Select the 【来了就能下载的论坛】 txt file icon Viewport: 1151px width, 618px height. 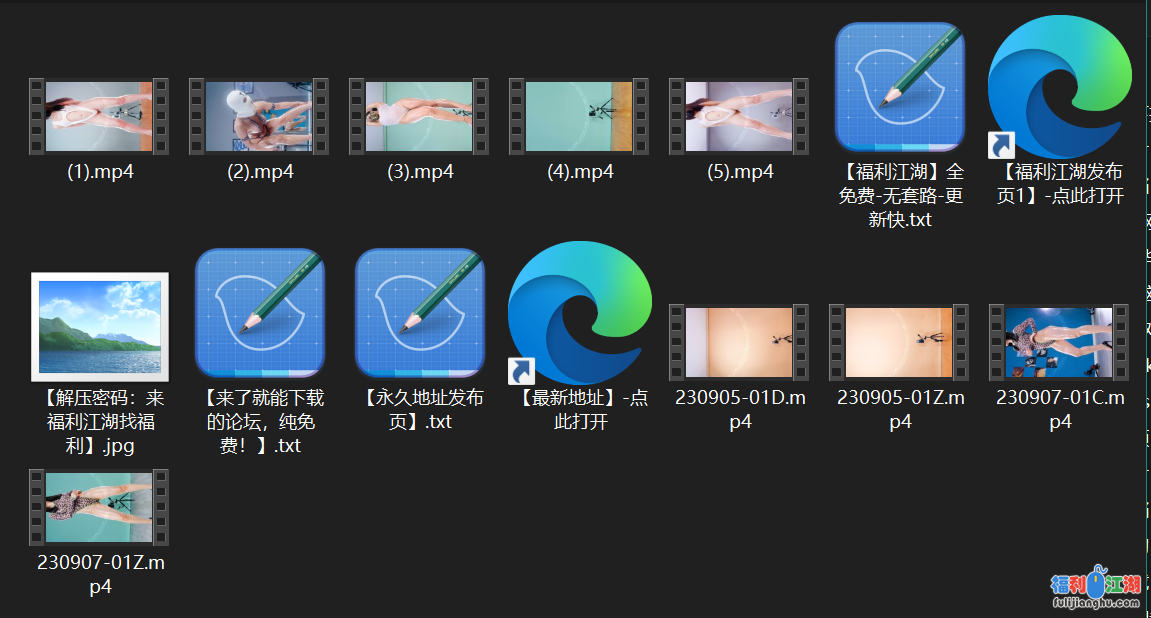(x=260, y=313)
